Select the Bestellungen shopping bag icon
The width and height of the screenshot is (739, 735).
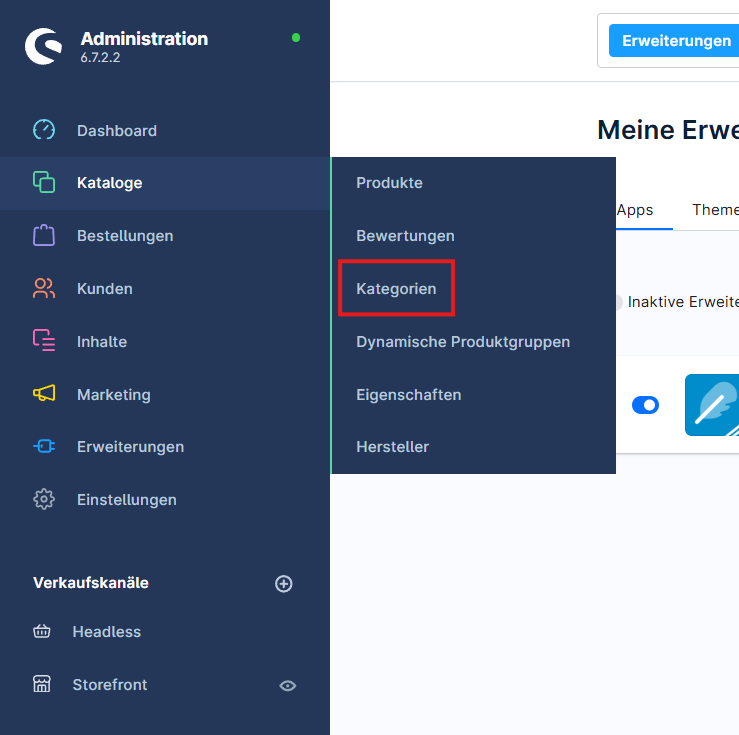44,236
